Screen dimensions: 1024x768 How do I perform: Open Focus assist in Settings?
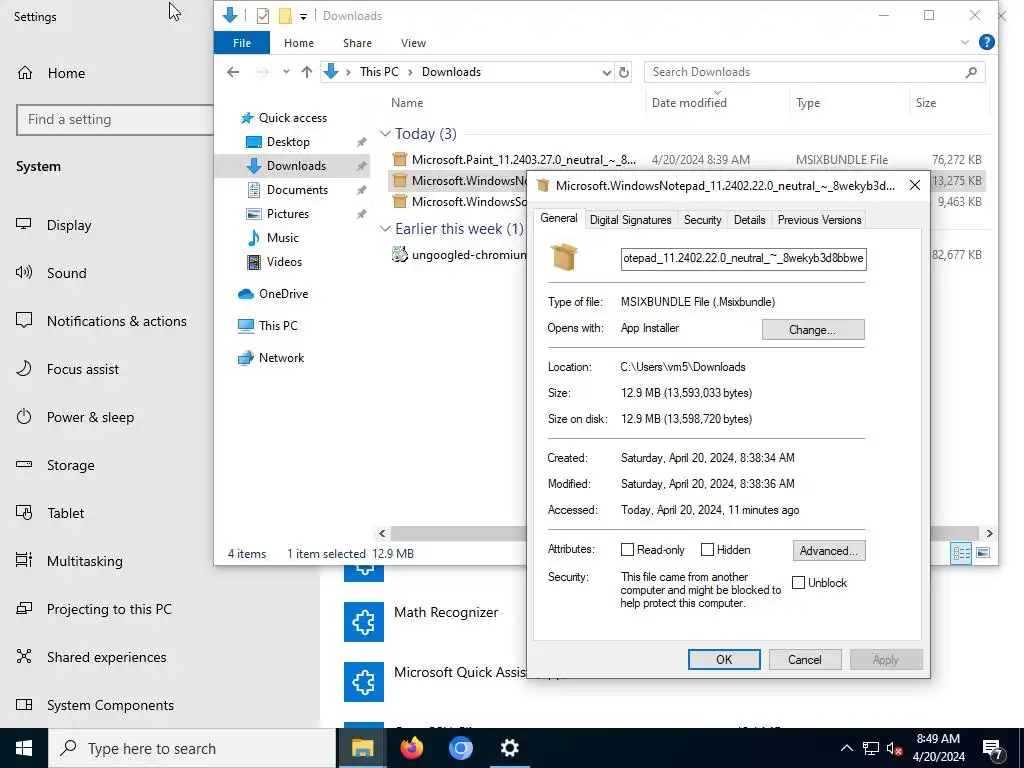click(68, 369)
